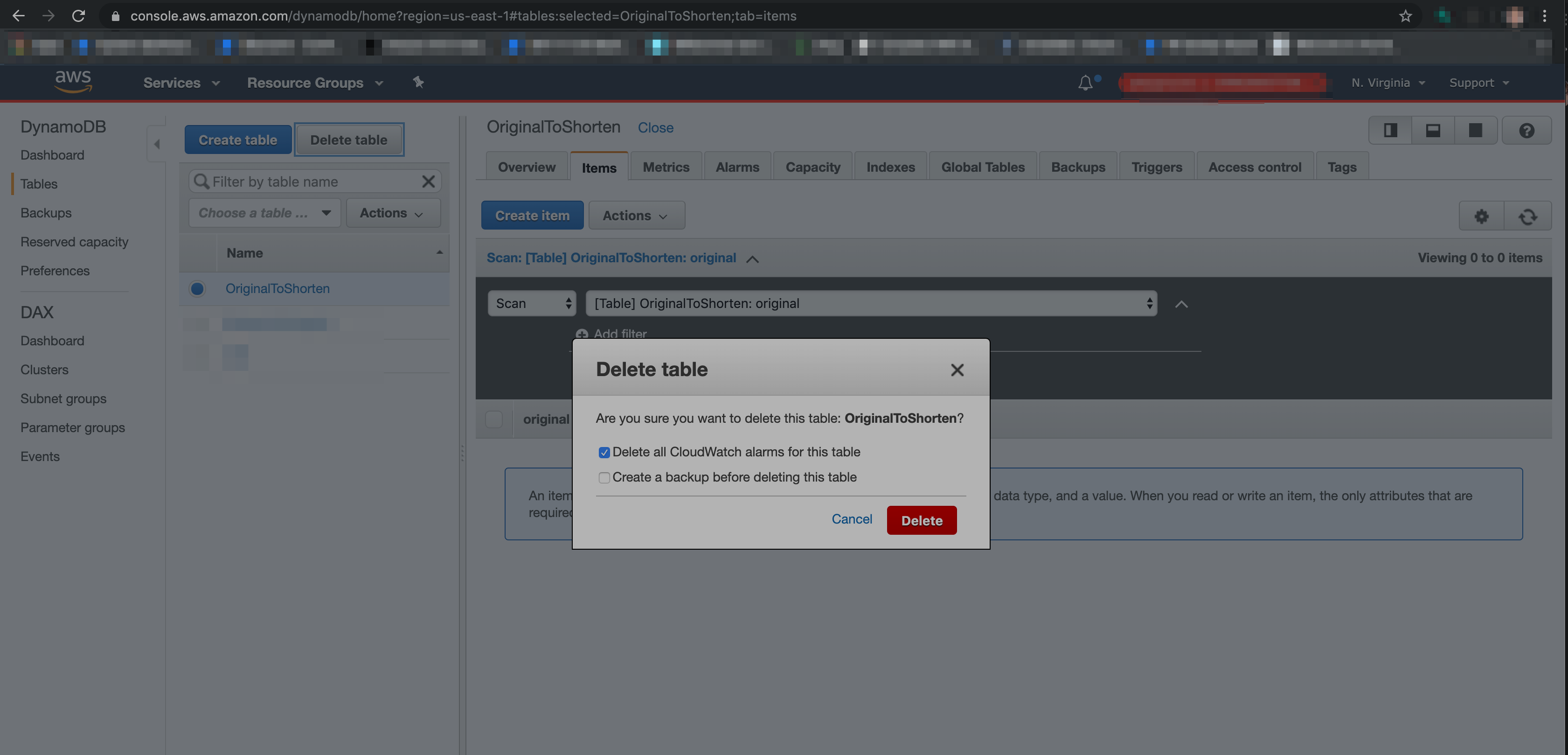This screenshot has width=1568, height=755.
Task: Open Parameter groups in the sidebar
Action: (x=72, y=427)
